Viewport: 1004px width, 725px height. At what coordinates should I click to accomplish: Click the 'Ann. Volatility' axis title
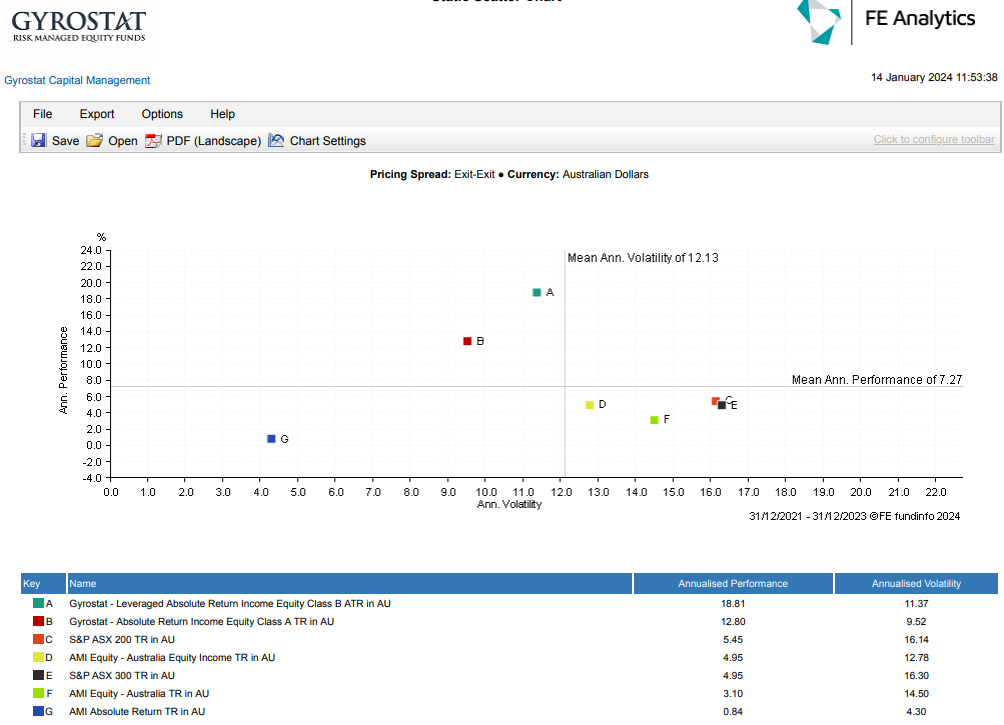pos(510,505)
